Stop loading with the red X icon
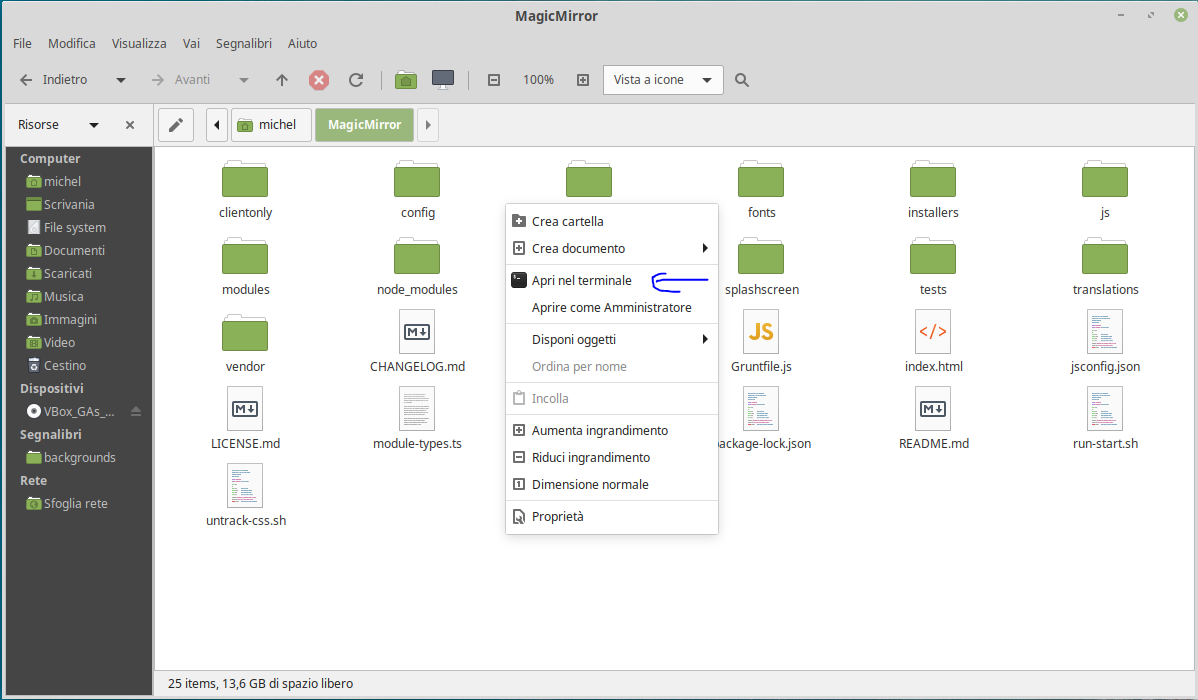 click(319, 79)
